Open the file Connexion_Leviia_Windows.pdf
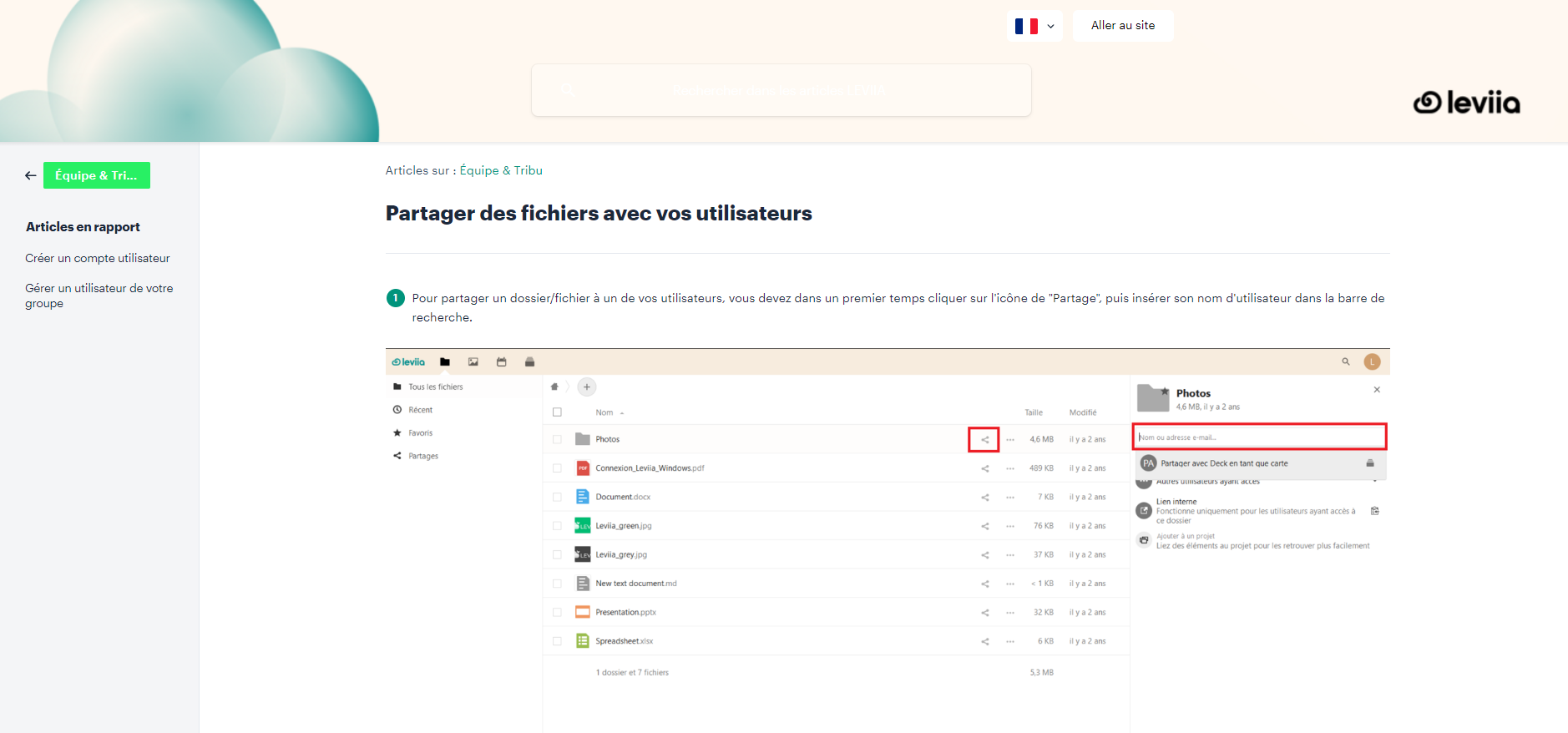 [x=650, y=468]
